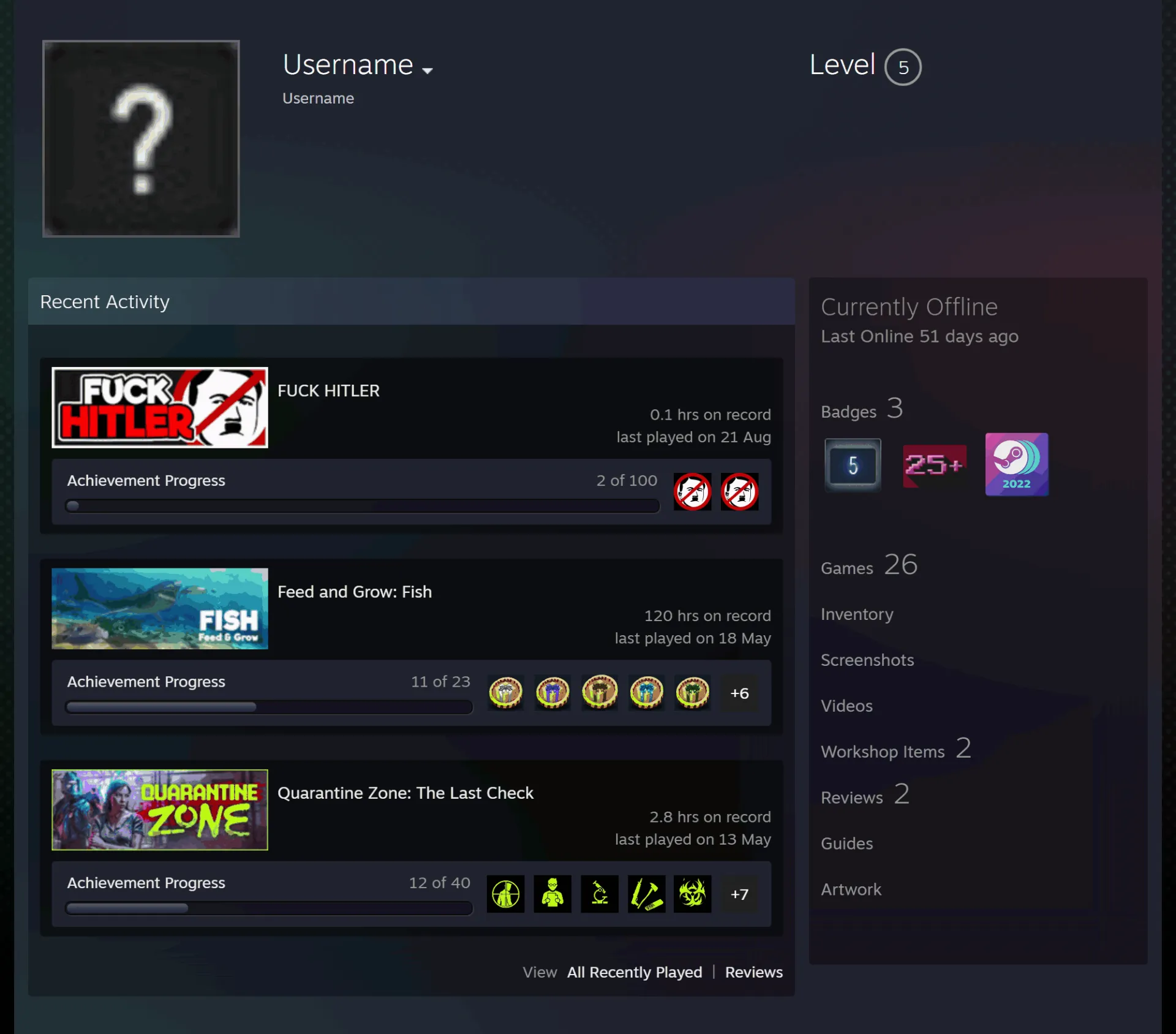1176x1034 pixels.
Task: Go to Screenshots
Action: [867, 660]
